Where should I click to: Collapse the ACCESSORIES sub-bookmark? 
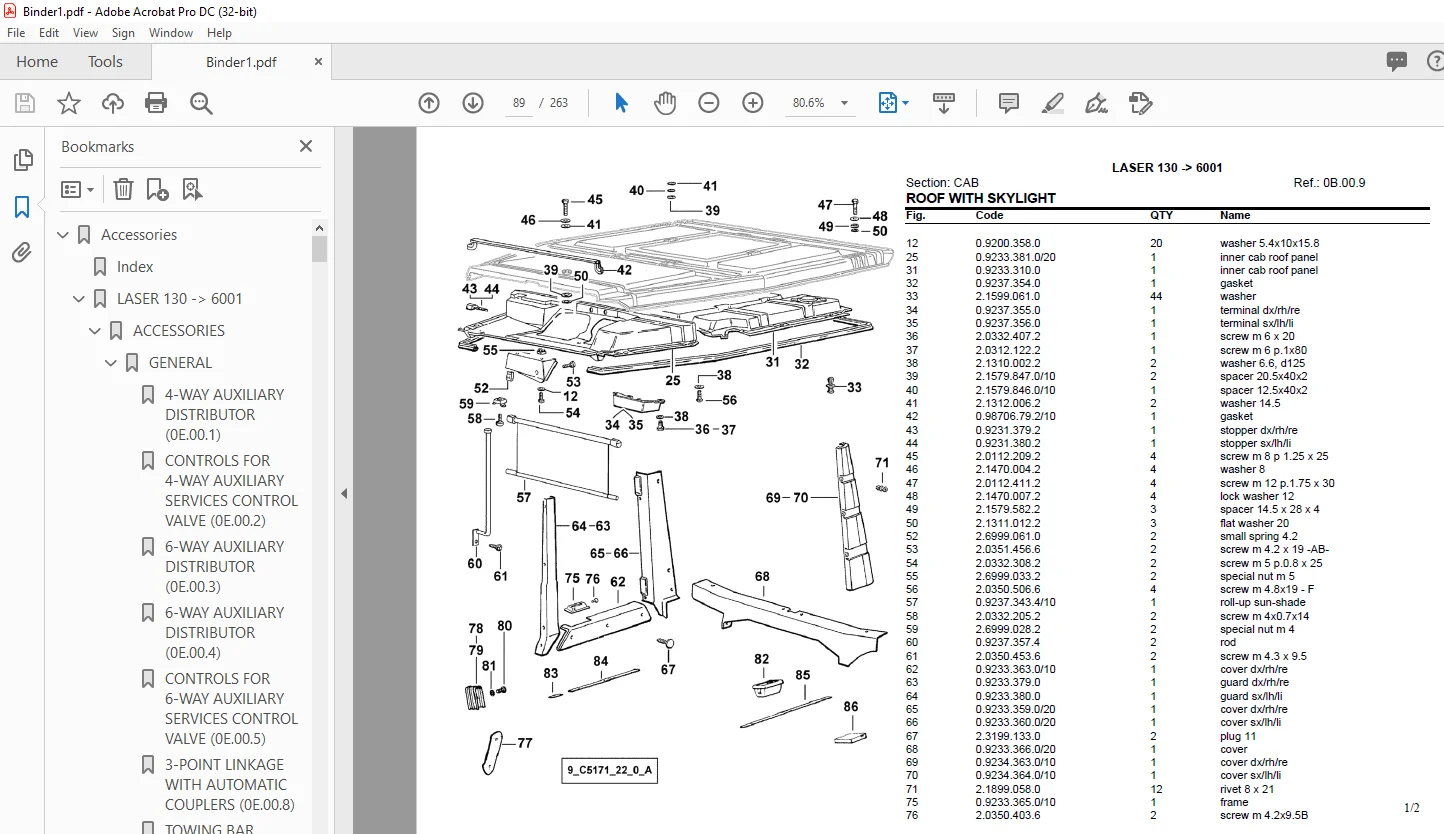[95, 331]
